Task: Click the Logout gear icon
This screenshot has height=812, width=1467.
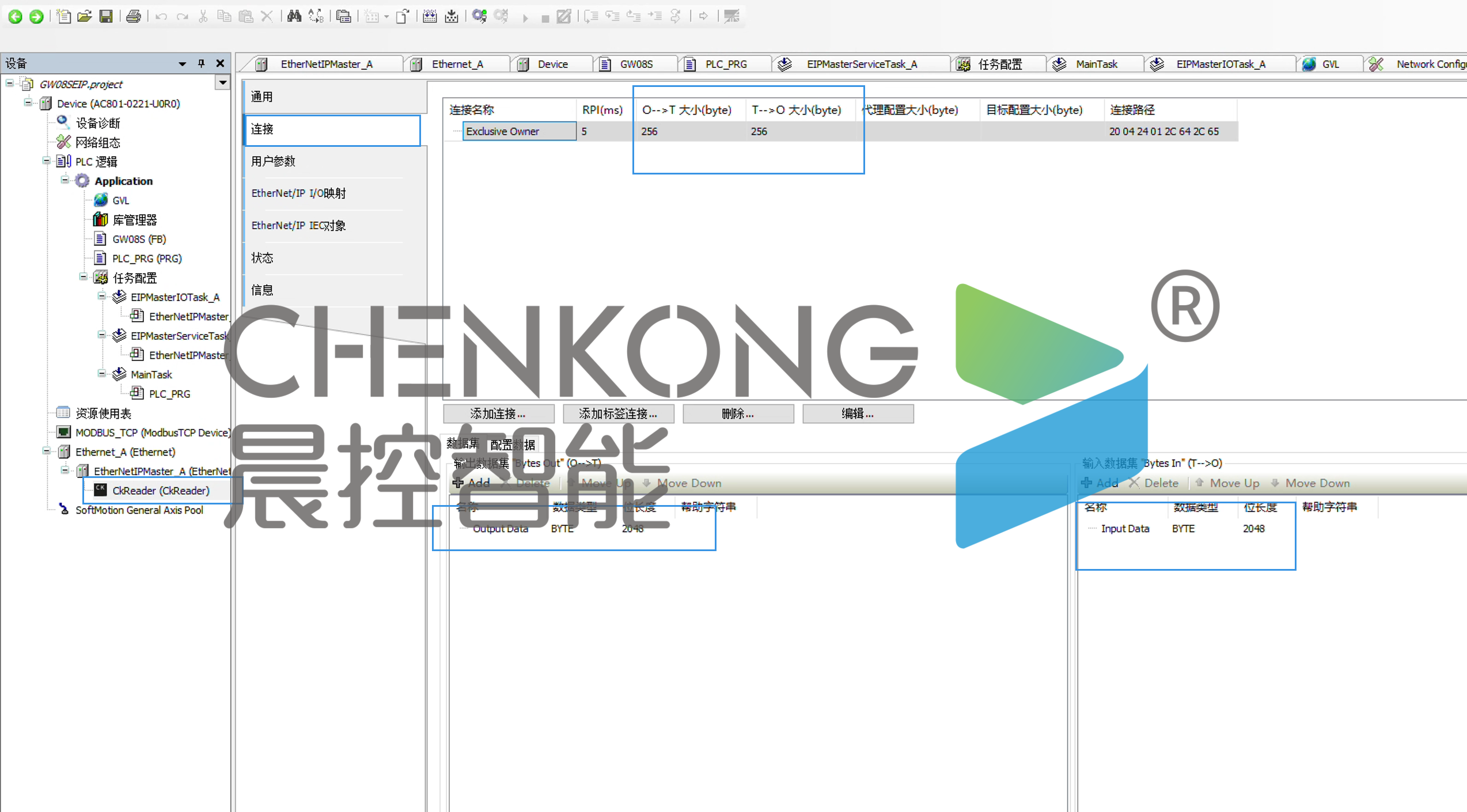Action: pyautogui.click(x=501, y=16)
